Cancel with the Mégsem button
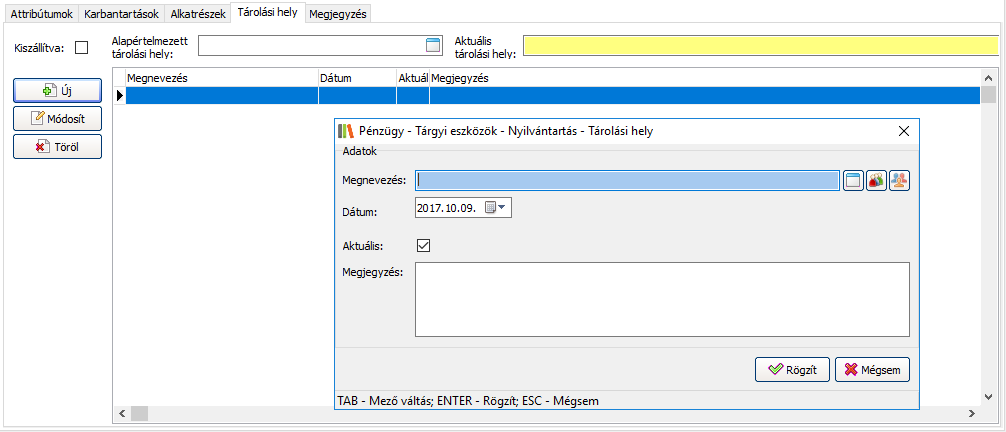 click(872, 369)
